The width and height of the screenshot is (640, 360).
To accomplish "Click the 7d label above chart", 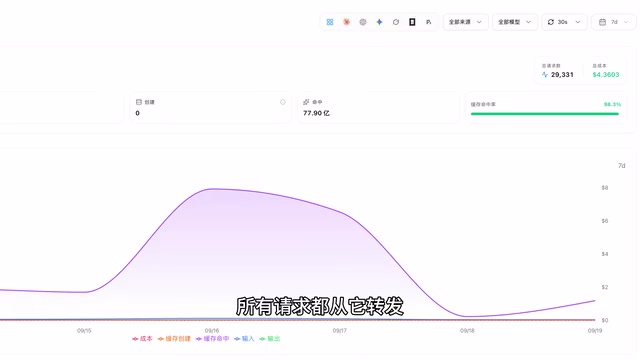I will pos(622,166).
